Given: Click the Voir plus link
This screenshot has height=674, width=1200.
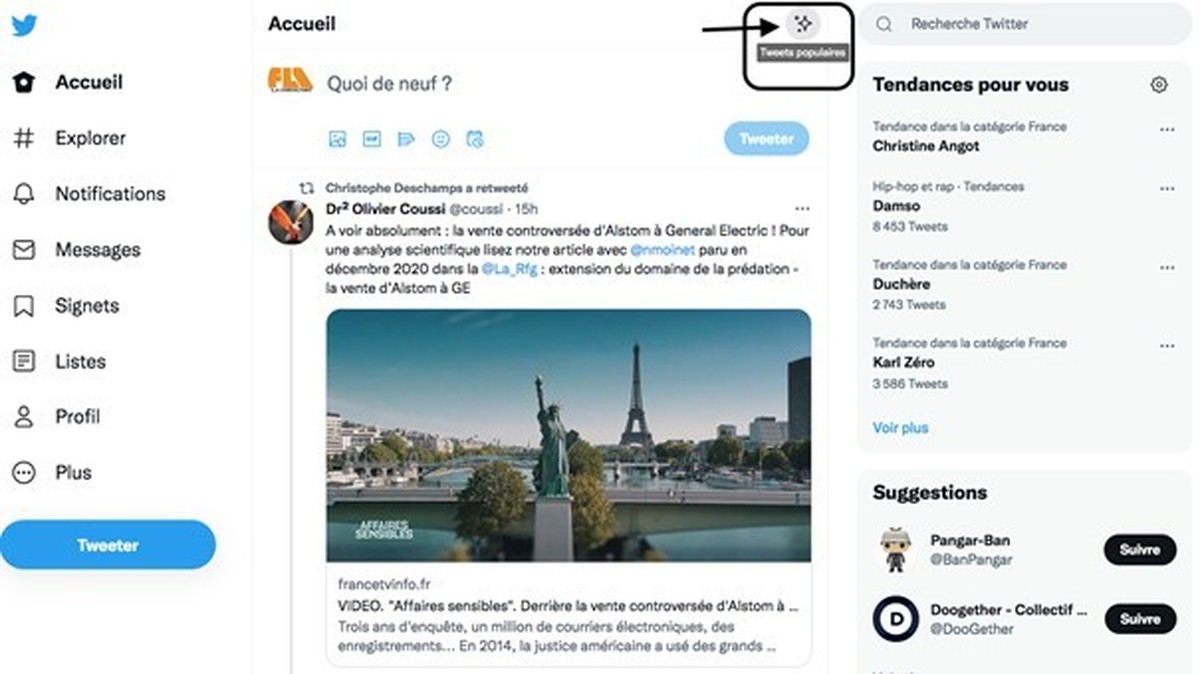Looking at the screenshot, I should pyautogui.click(x=900, y=428).
